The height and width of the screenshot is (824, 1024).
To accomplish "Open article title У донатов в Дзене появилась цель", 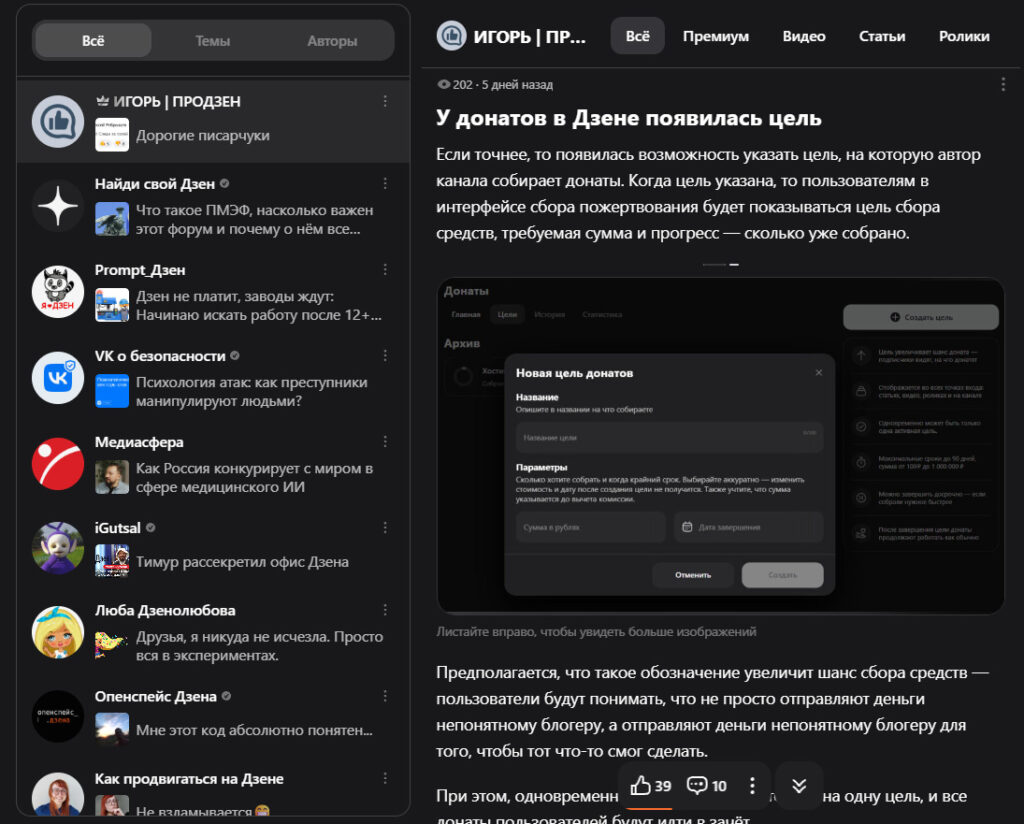I will click(x=629, y=118).
